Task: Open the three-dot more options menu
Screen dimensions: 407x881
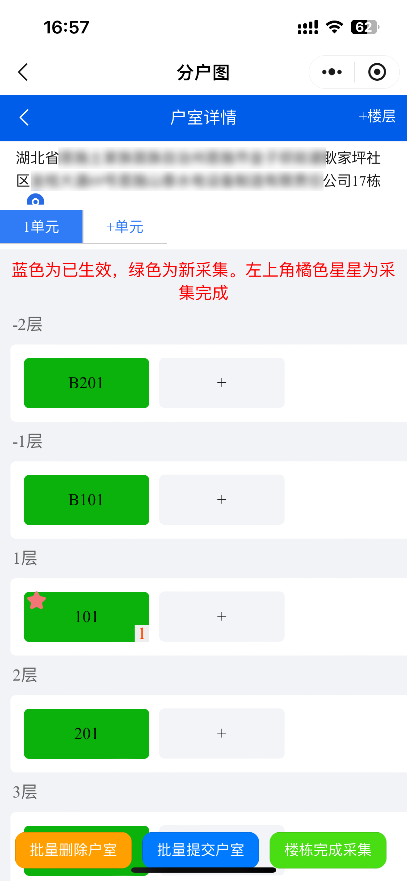Action: point(332,72)
